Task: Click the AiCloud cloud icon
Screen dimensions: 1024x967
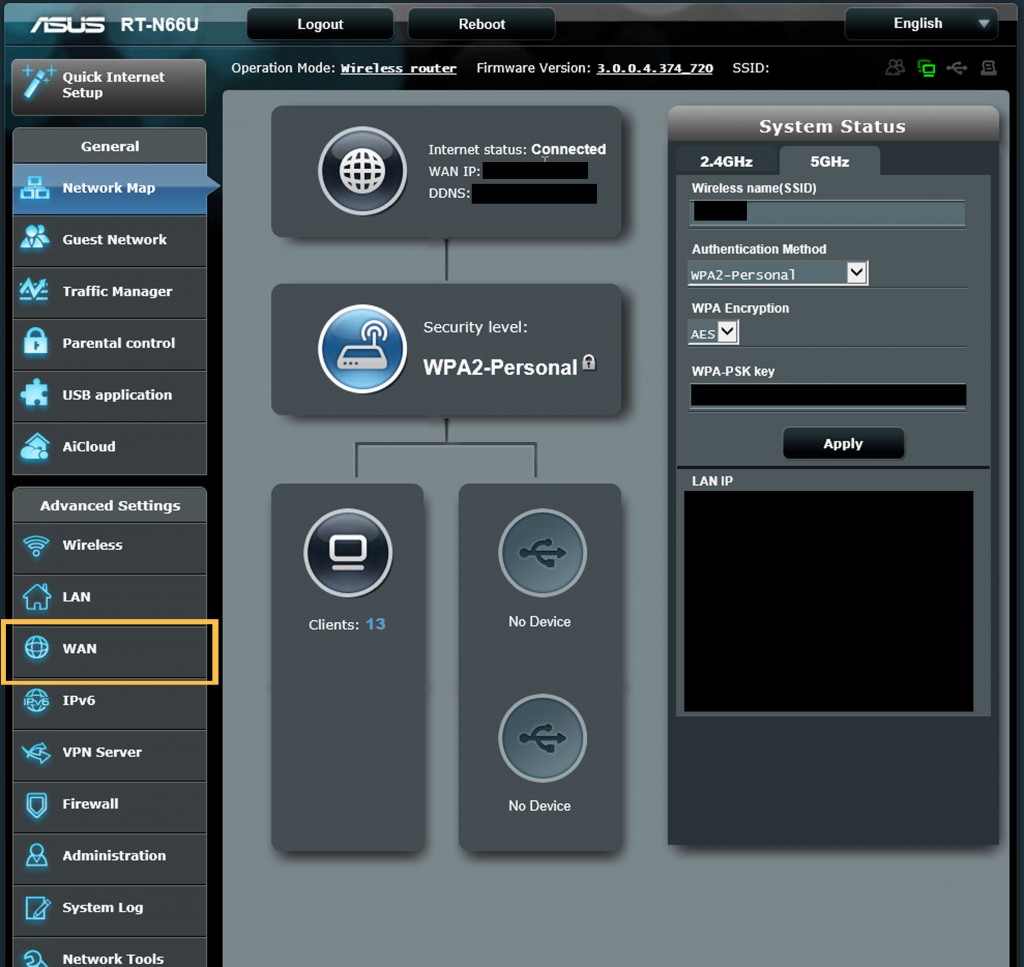Action: coord(35,446)
